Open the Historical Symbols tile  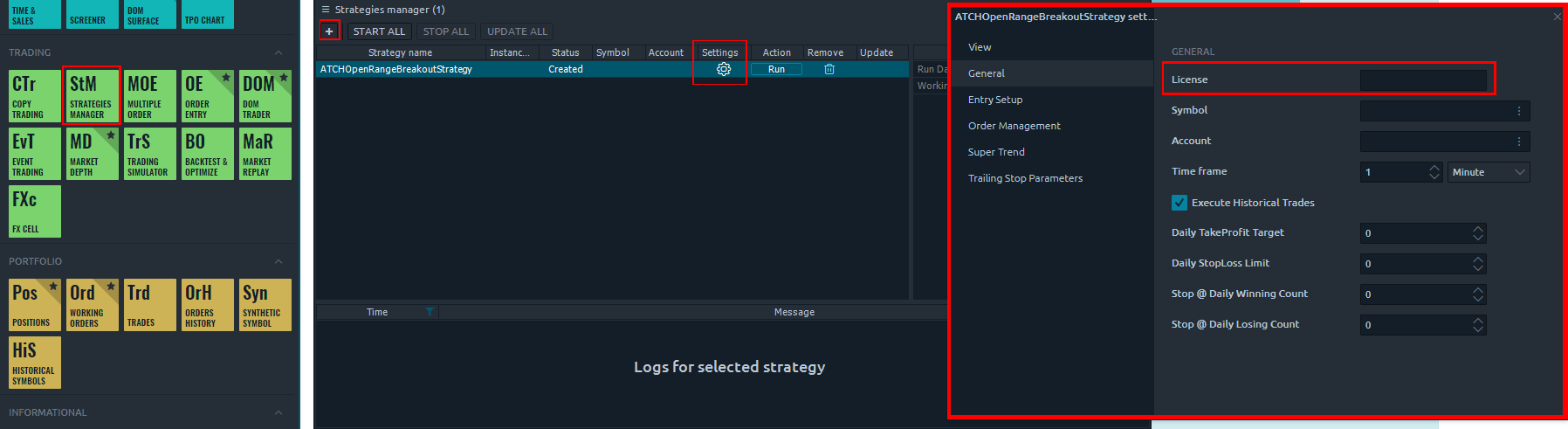tap(34, 363)
